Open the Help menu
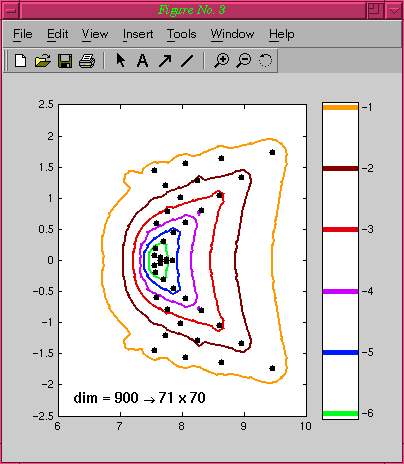Image resolution: width=404 pixels, height=464 pixels. pyautogui.click(x=282, y=34)
